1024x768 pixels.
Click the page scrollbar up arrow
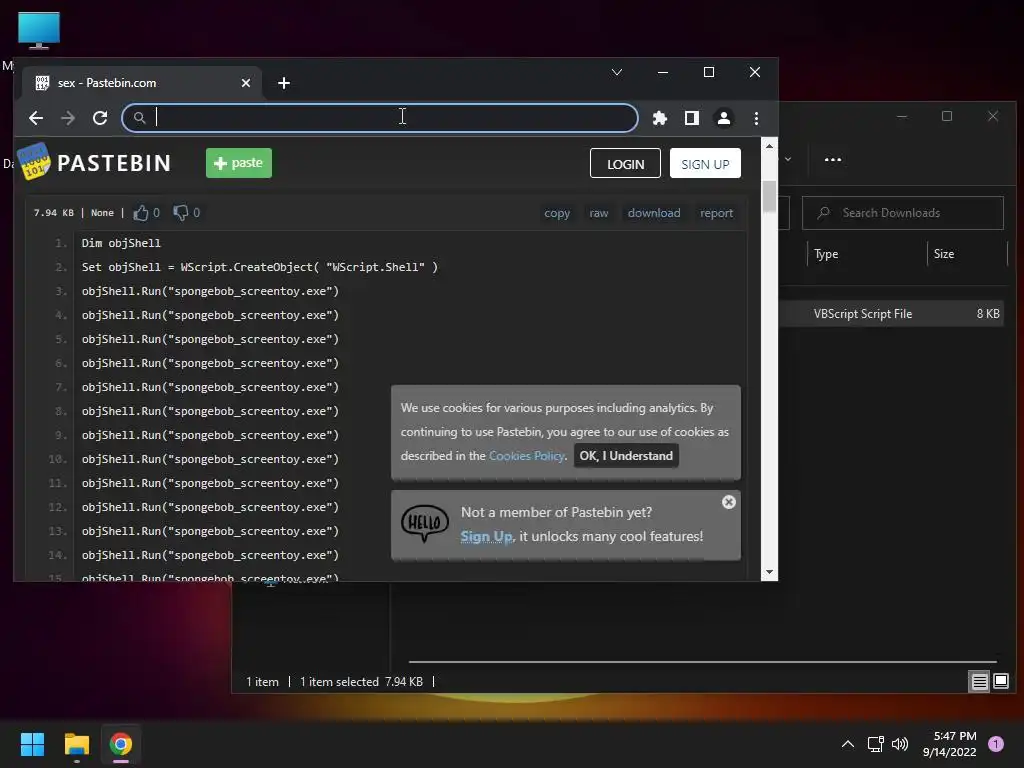pyautogui.click(x=769, y=146)
